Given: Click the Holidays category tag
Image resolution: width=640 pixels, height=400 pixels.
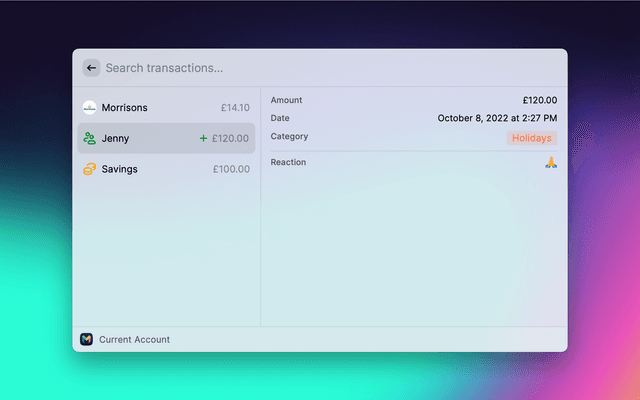Looking at the screenshot, I should click(x=532, y=138).
